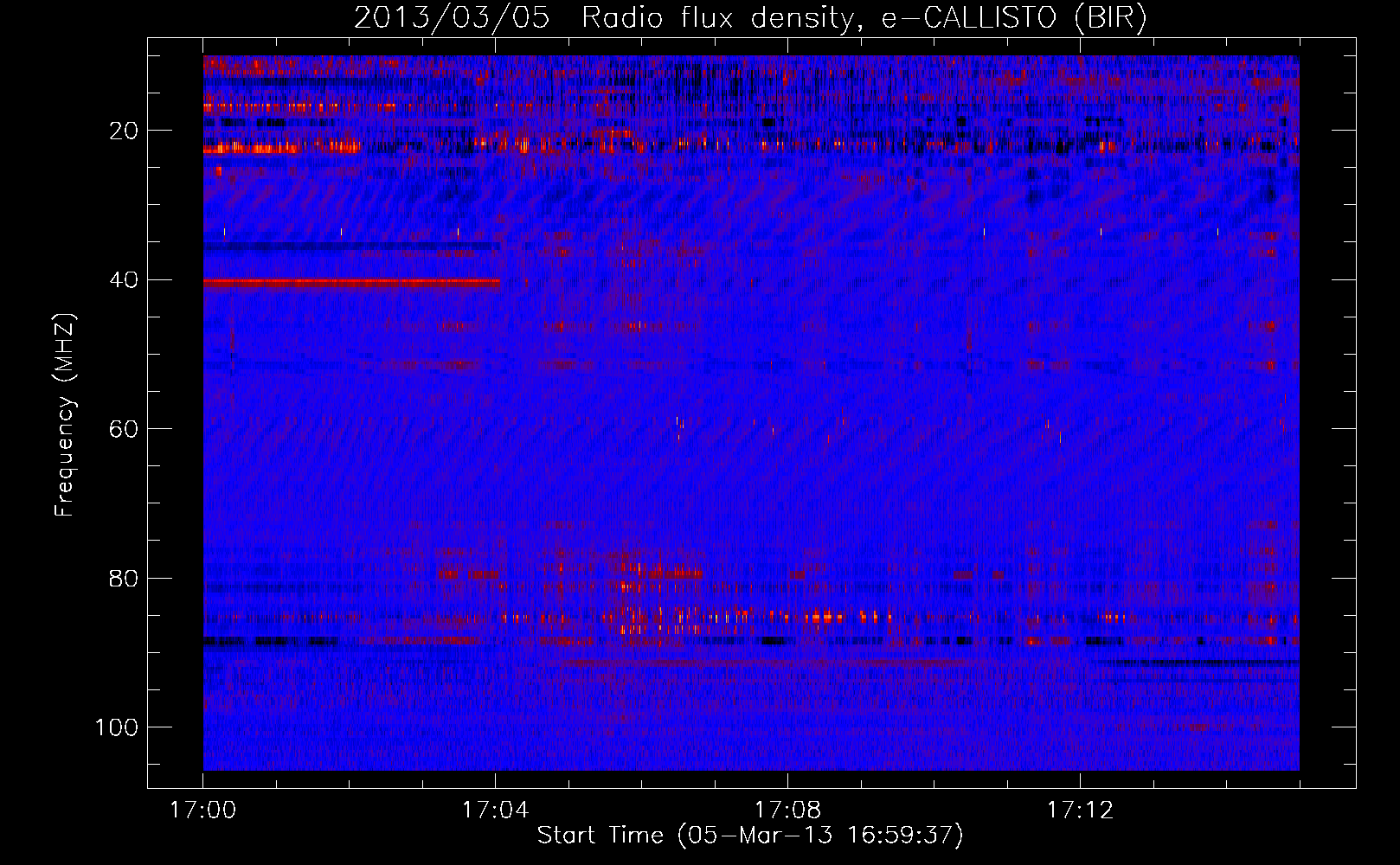Click the red horizontal emission band at 40 MHz
This screenshot has width=1400, height=865.
click(x=351, y=282)
